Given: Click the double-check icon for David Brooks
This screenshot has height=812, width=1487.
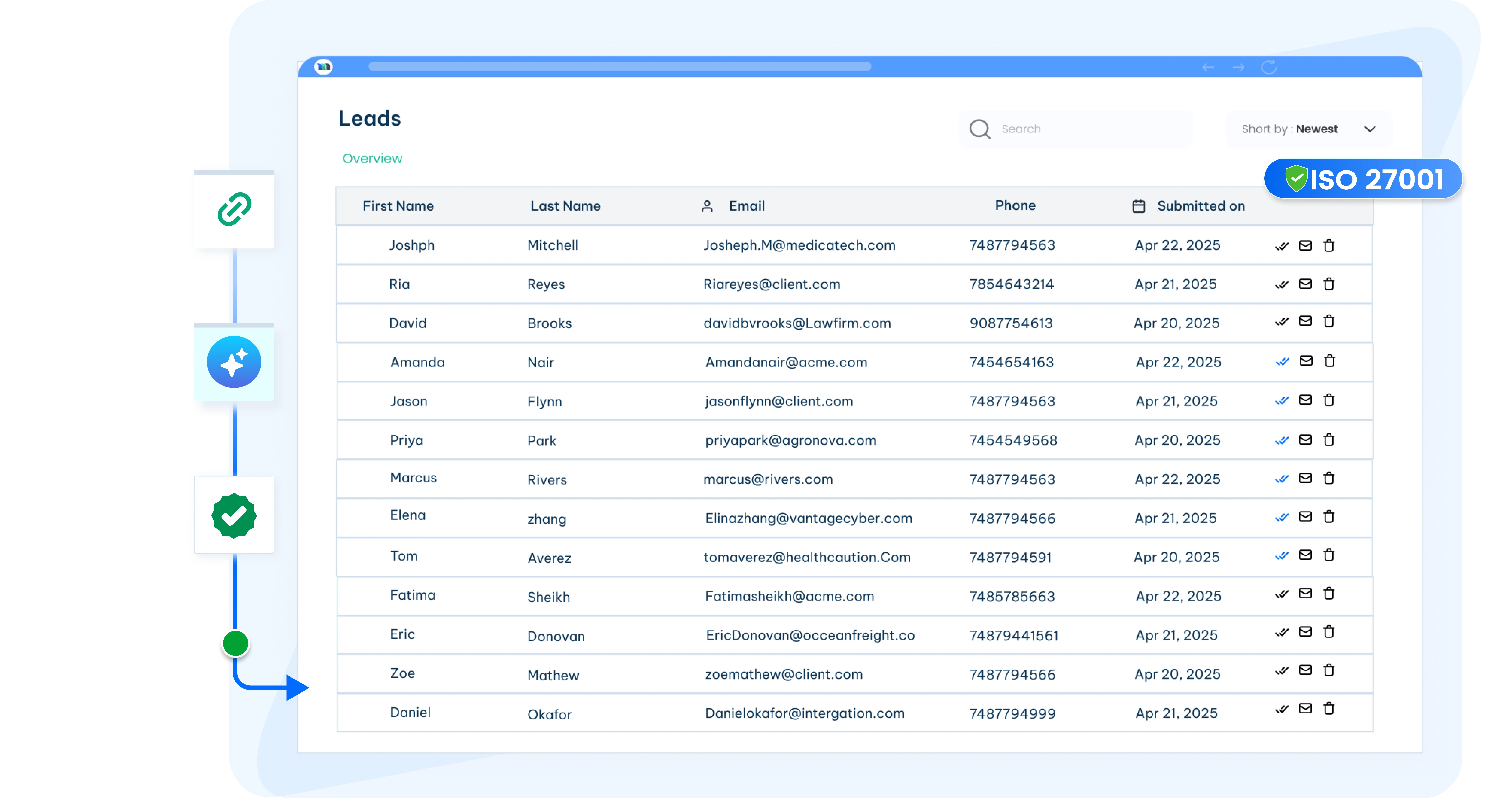Looking at the screenshot, I should 1281,322.
